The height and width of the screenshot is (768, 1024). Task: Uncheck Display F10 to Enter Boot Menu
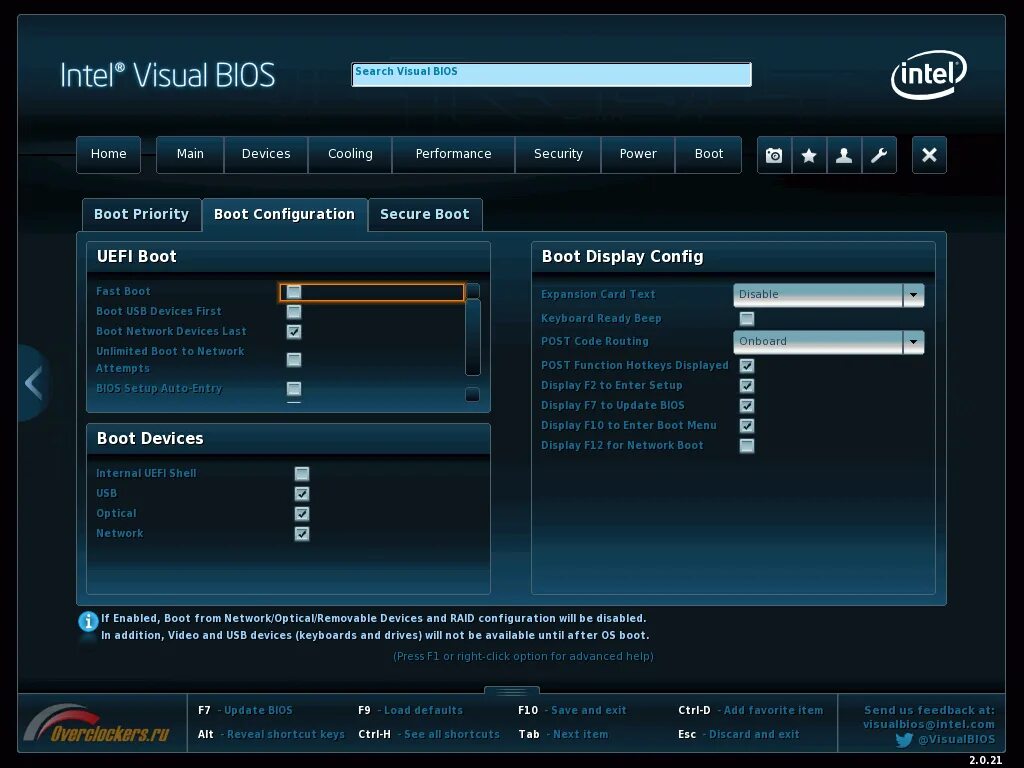[x=746, y=426]
